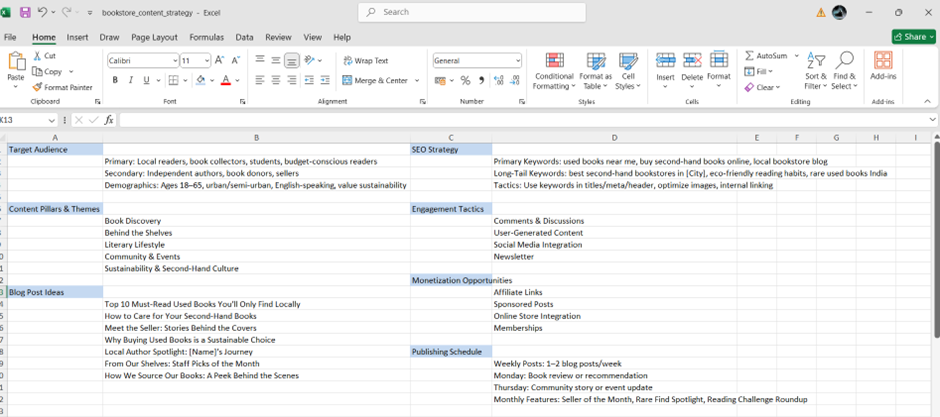Viewport: 940px width, 417px height.
Task: Click the Fill button
Action: 758,71
